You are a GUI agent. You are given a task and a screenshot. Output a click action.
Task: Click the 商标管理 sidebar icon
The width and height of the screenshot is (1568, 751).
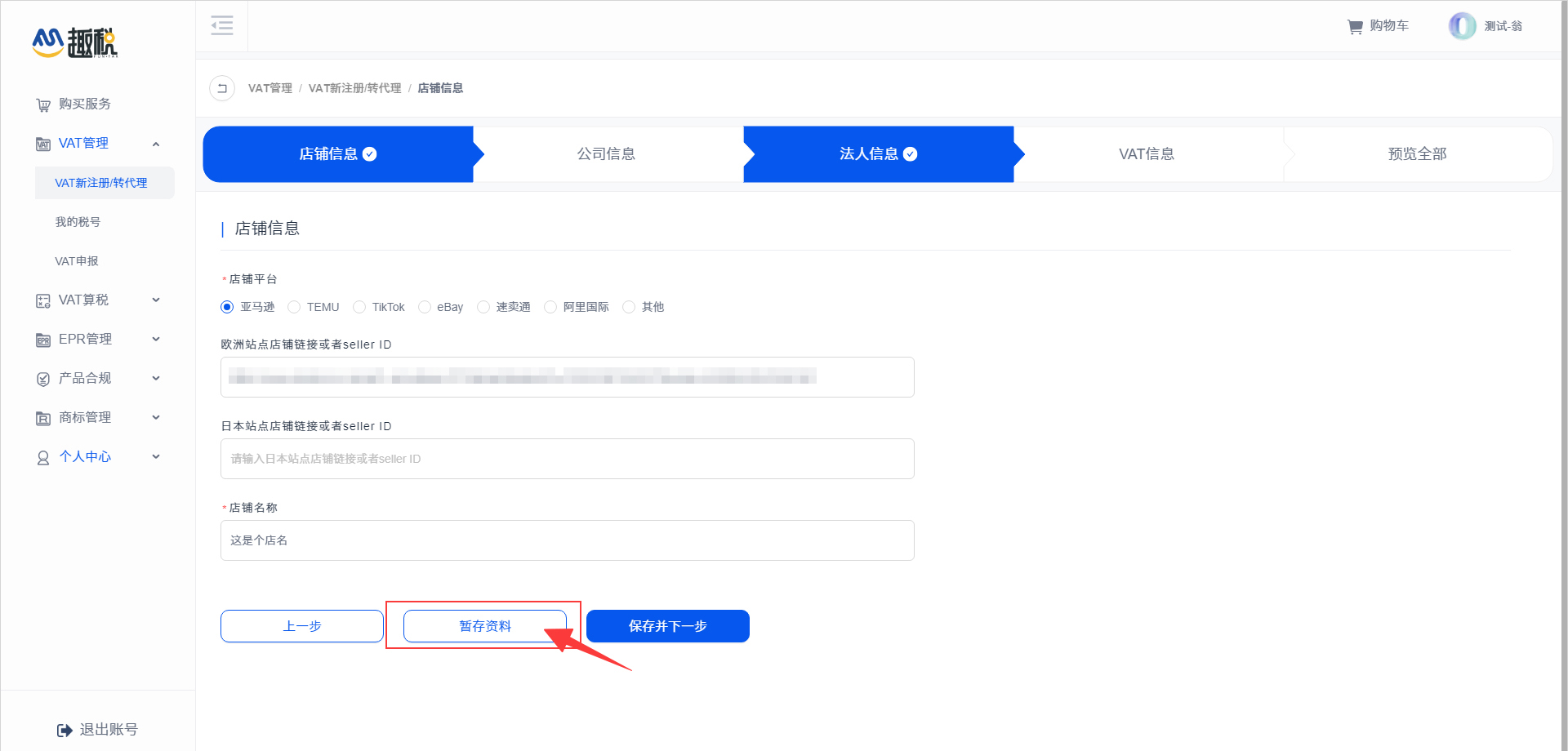click(x=42, y=417)
